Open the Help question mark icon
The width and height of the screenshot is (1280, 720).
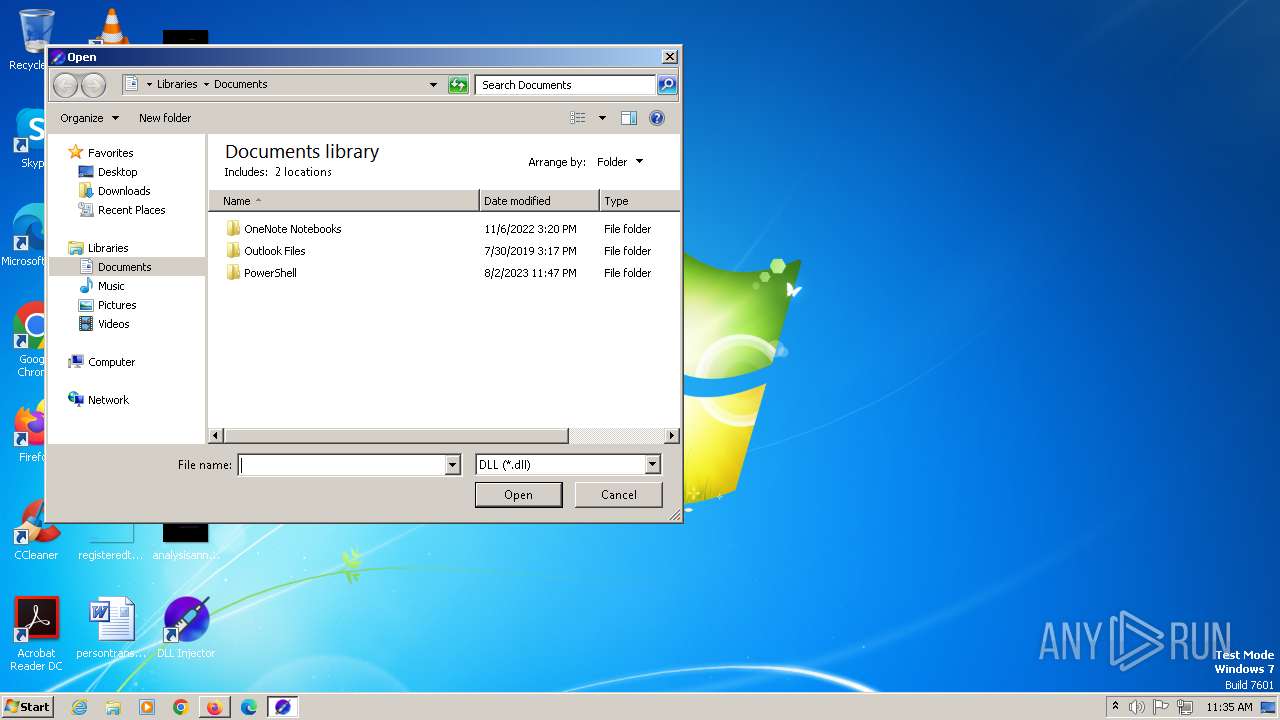tap(657, 118)
